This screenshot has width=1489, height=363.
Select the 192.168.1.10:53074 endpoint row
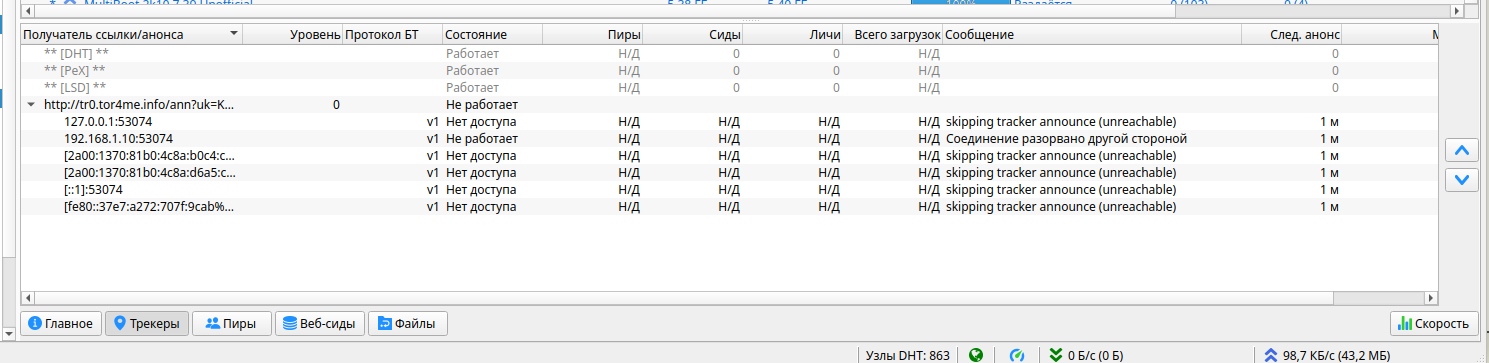tap(729, 138)
